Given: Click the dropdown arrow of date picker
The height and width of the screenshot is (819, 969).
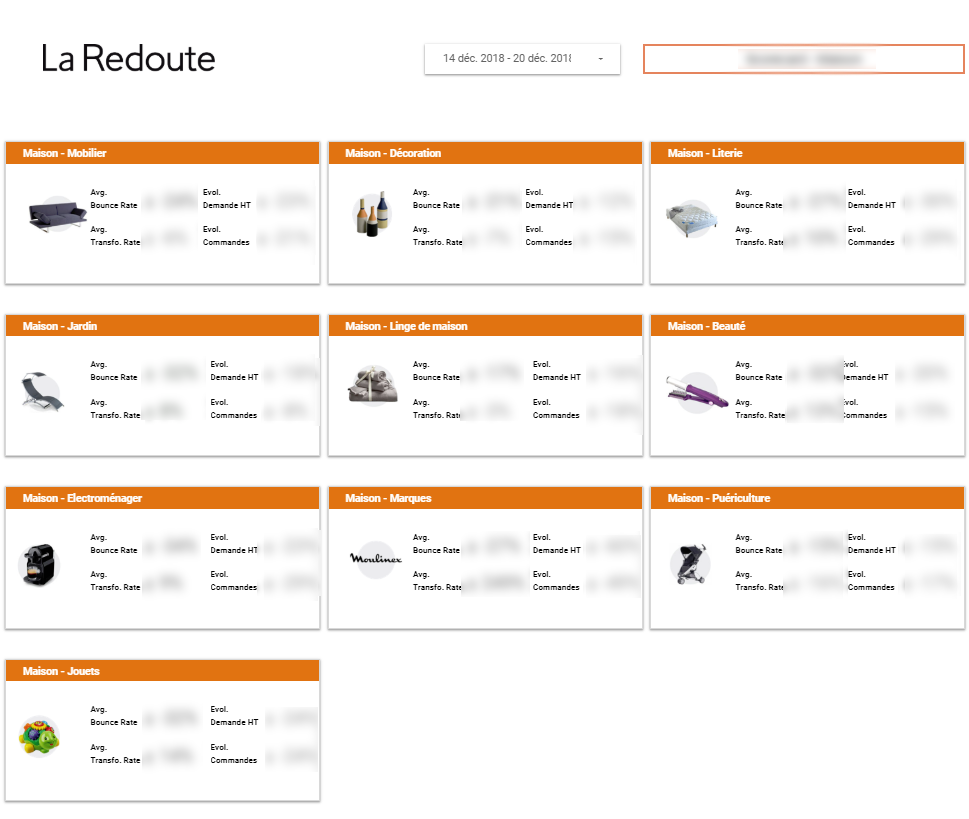Looking at the screenshot, I should pyautogui.click(x=600, y=59).
